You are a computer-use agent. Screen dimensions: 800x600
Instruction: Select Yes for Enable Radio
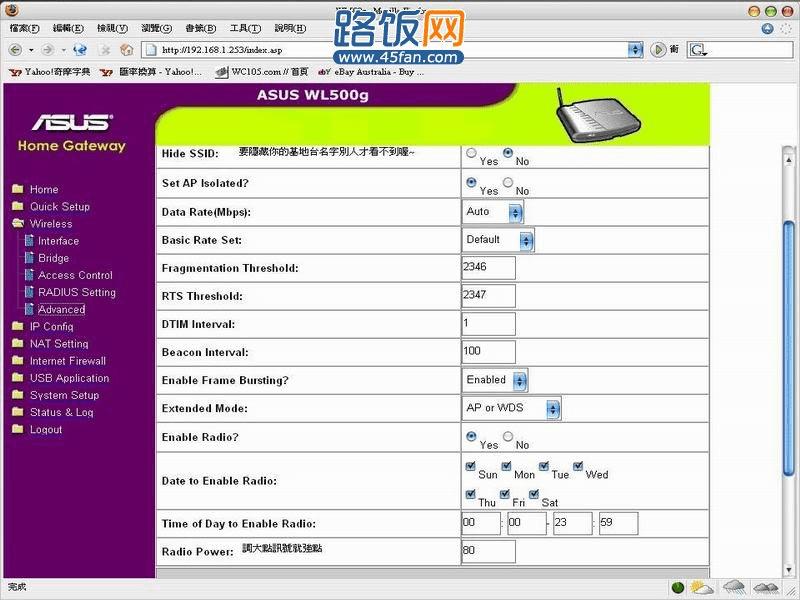pyautogui.click(x=471, y=436)
